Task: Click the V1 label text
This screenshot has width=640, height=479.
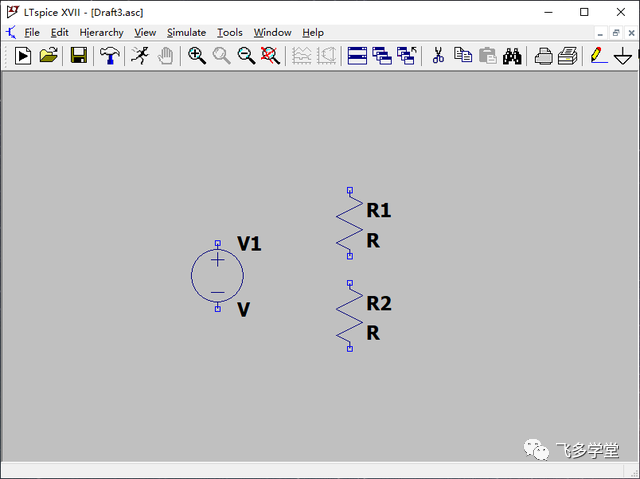Action: (249, 244)
